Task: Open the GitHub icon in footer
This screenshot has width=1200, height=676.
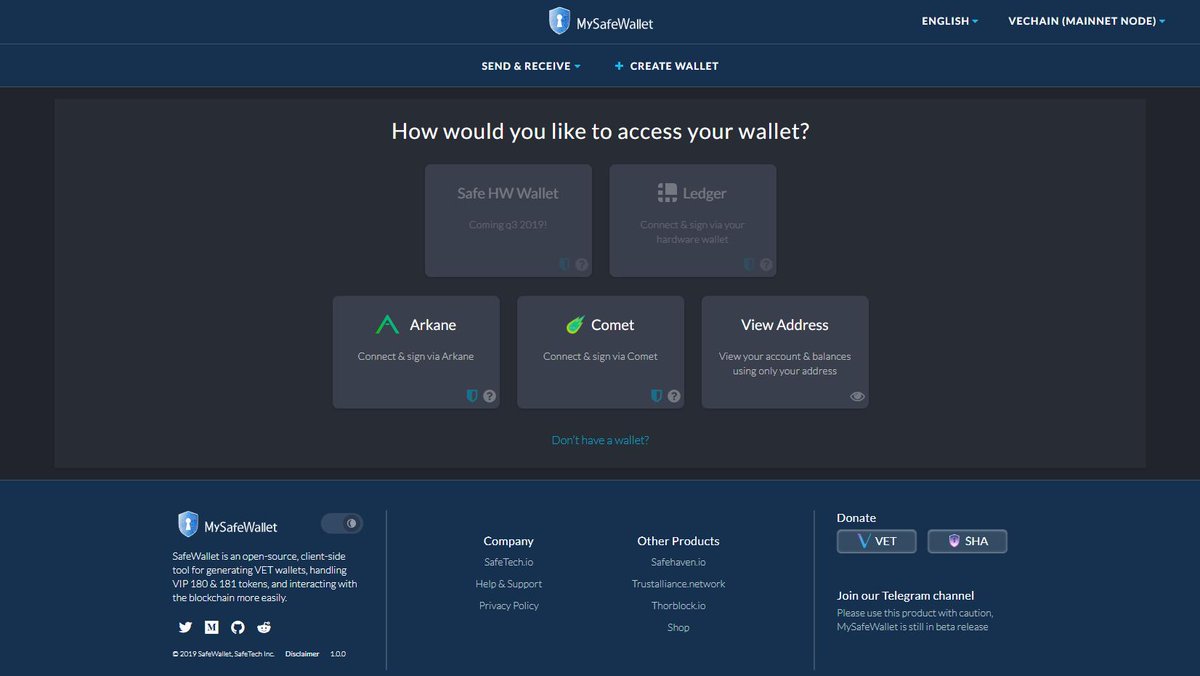Action: click(x=238, y=627)
